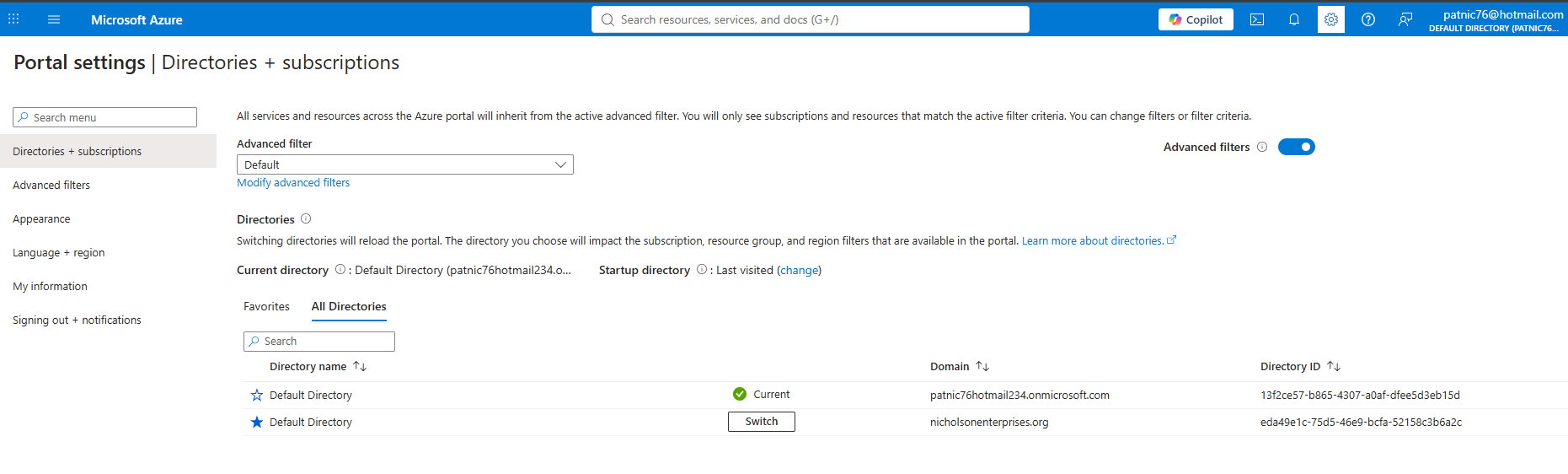Click the directories Search filter box
Screen dimensions: 1568x474
pyautogui.click(x=319, y=341)
